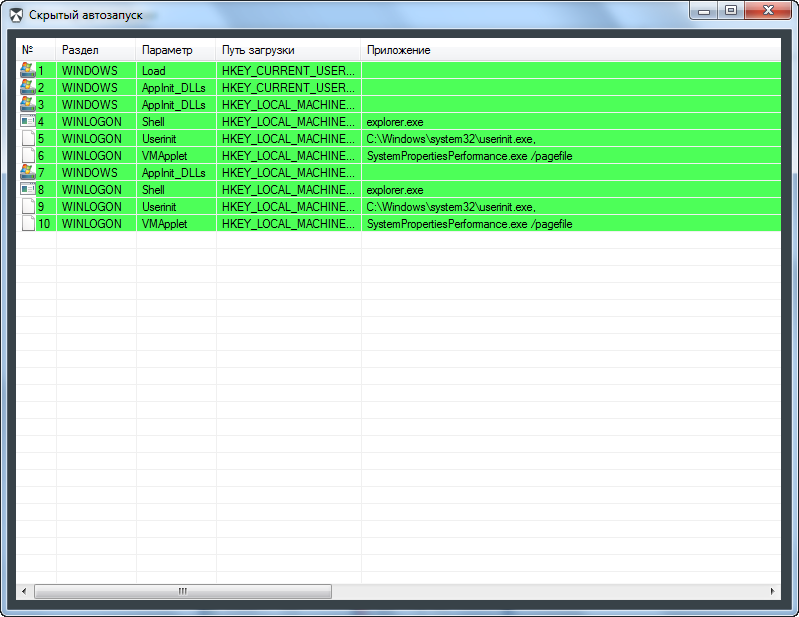Click the Windows flag icon in row 7
This screenshot has height=617, width=799.
pyautogui.click(x=28, y=172)
